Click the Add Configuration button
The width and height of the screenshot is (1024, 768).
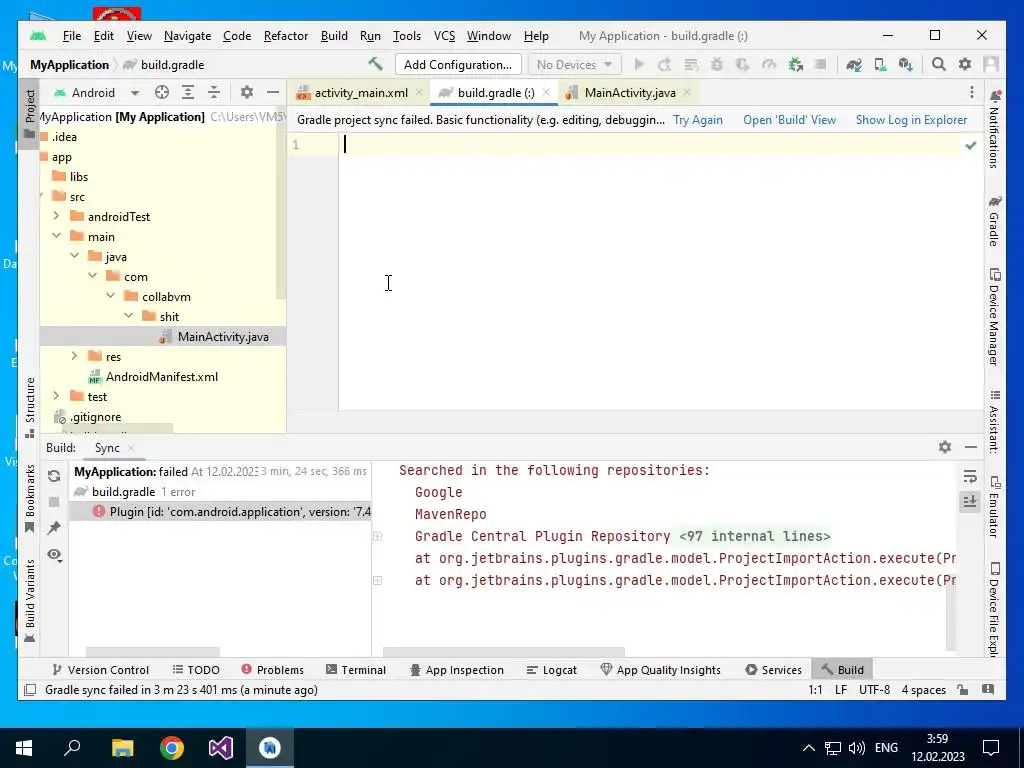[458, 64]
